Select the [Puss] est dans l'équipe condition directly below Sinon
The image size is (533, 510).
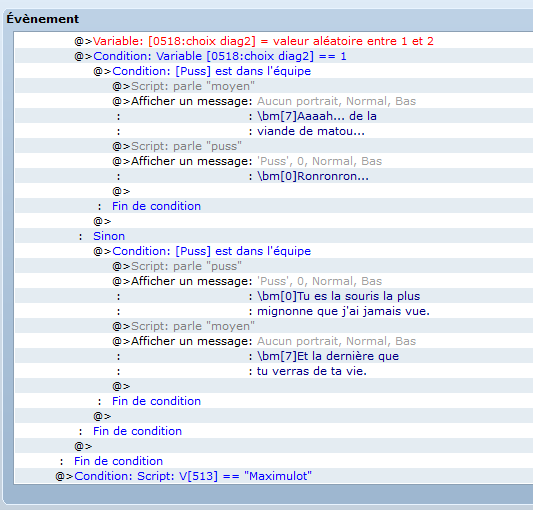(274, 251)
